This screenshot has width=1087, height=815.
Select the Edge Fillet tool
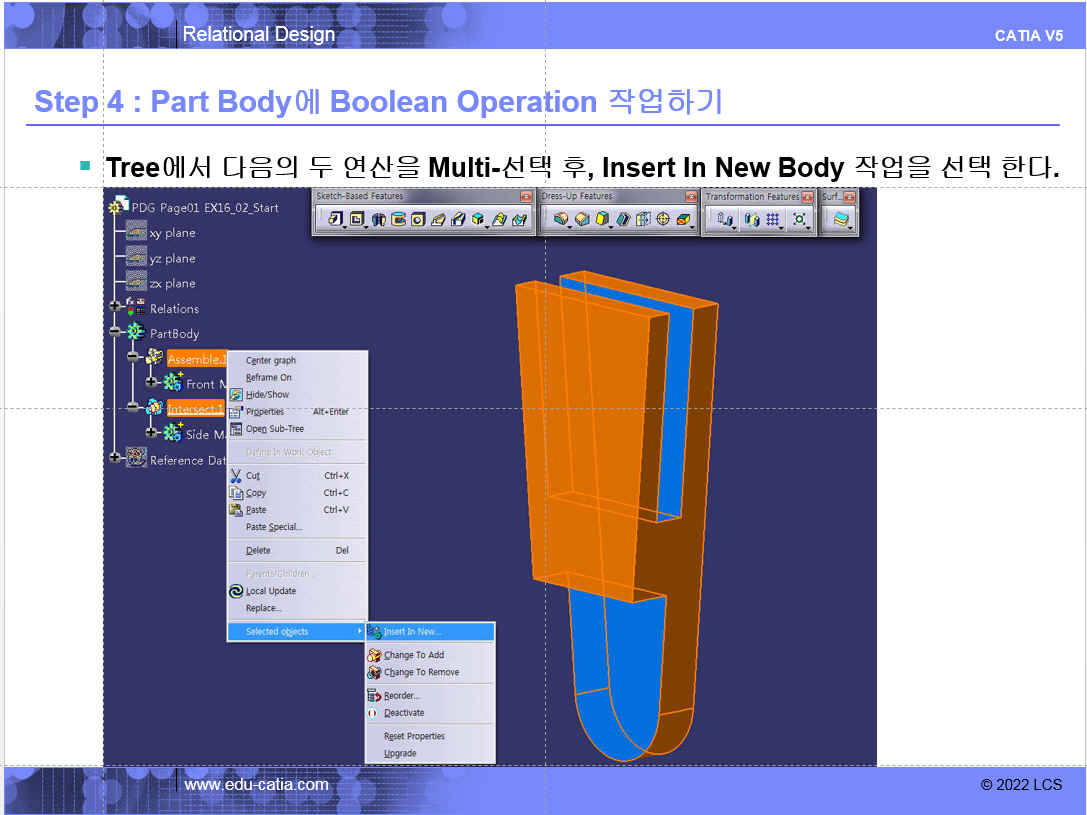tap(560, 219)
